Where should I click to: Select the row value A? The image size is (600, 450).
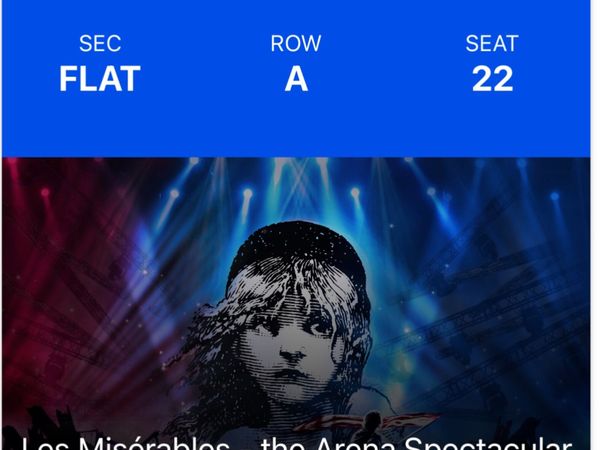pos(296,79)
